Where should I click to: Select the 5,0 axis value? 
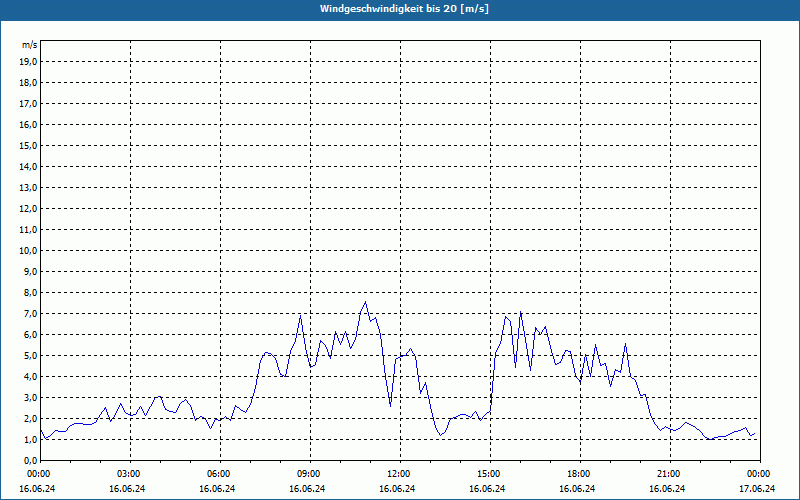(x=30, y=356)
